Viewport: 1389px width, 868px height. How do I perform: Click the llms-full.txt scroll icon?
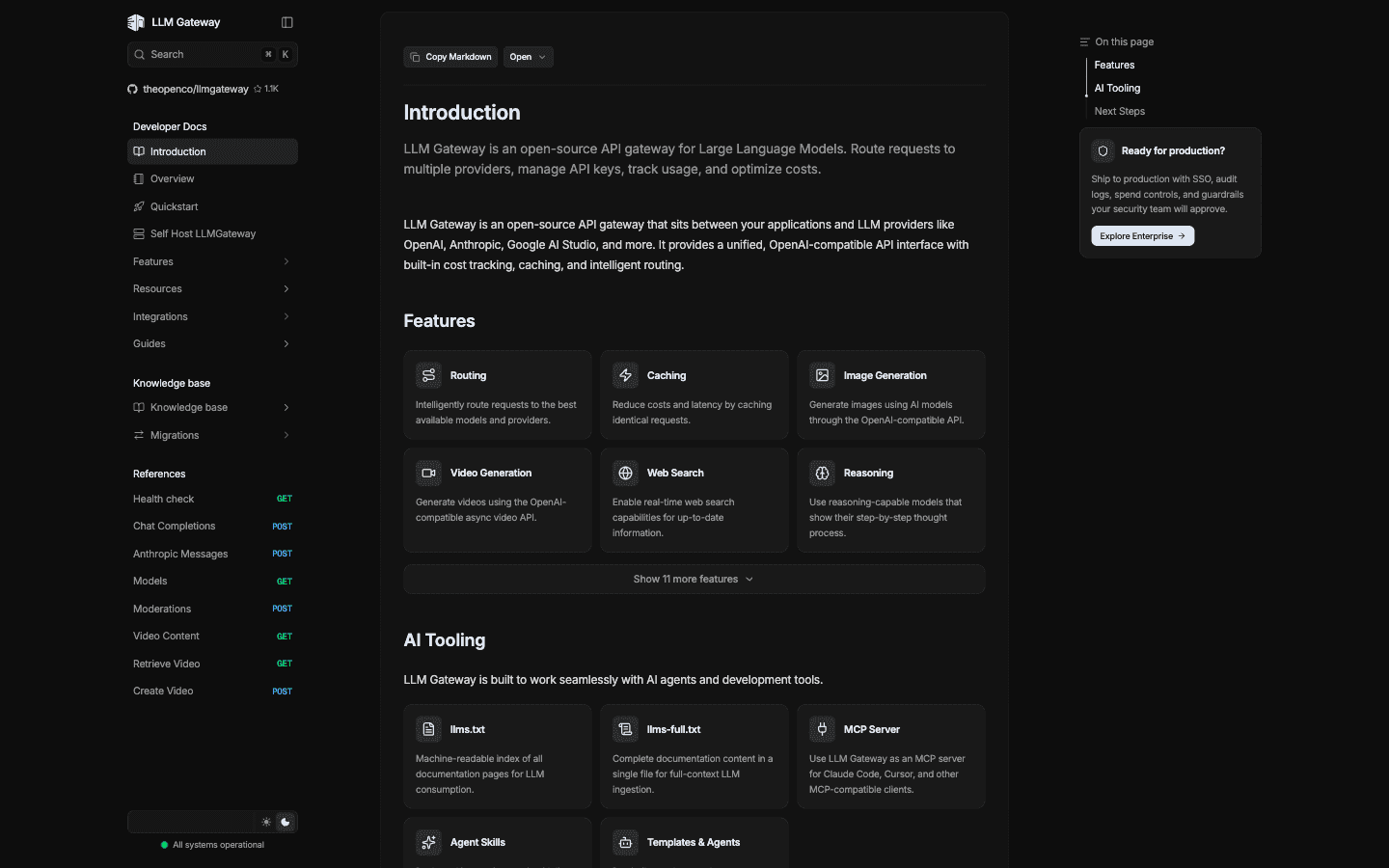tap(626, 729)
